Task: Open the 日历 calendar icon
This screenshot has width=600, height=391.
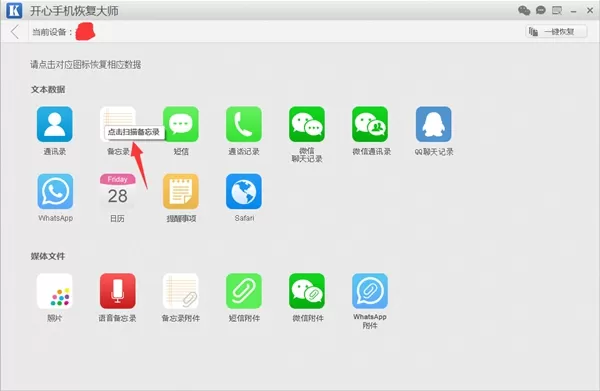Action: tap(118, 191)
